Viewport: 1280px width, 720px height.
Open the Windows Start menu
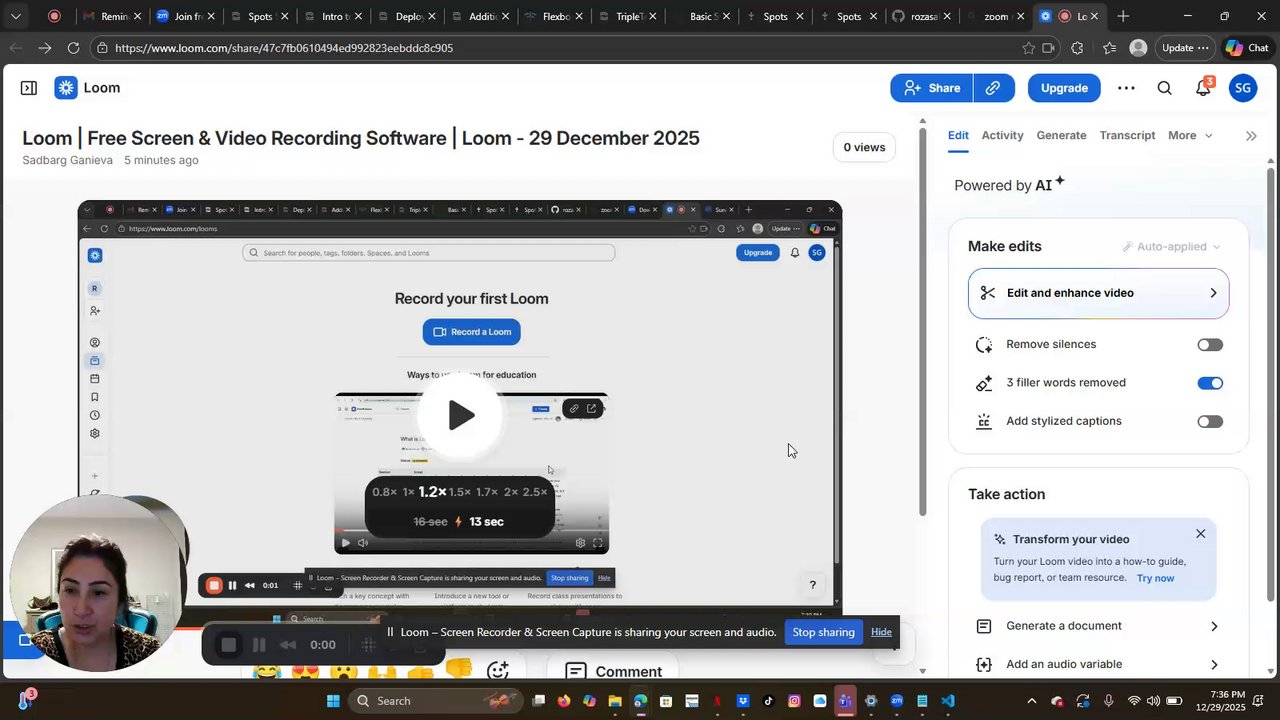click(333, 701)
